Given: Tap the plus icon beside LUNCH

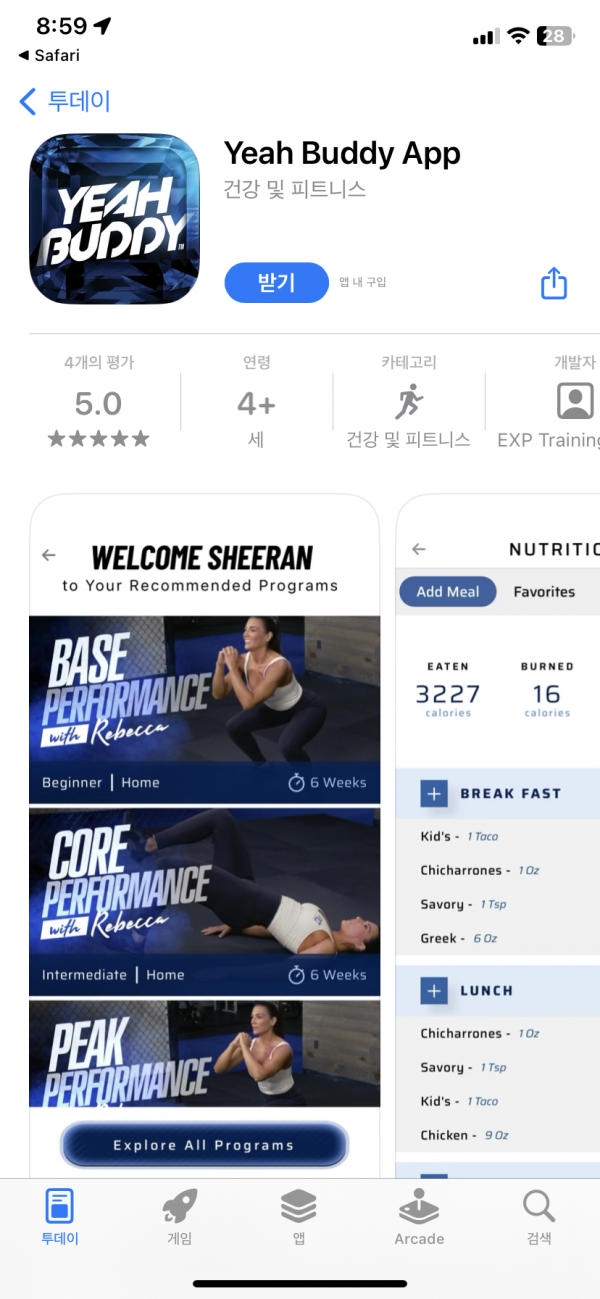Looking at the screenshot, I should pos(434,991).
